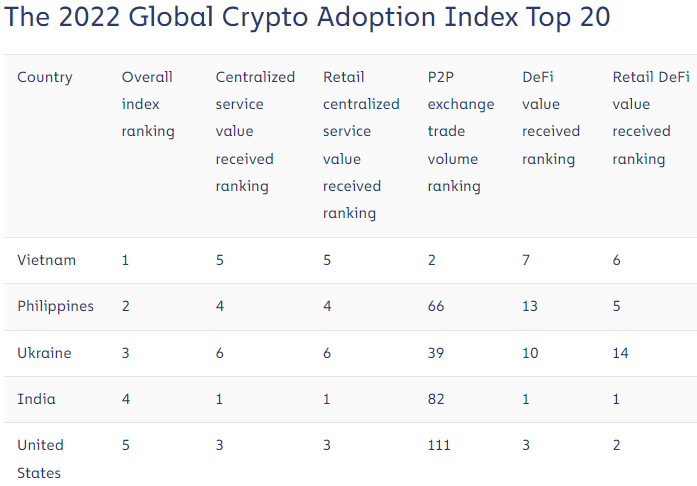Select India's P2P ranking value 82

pos(436,399)
